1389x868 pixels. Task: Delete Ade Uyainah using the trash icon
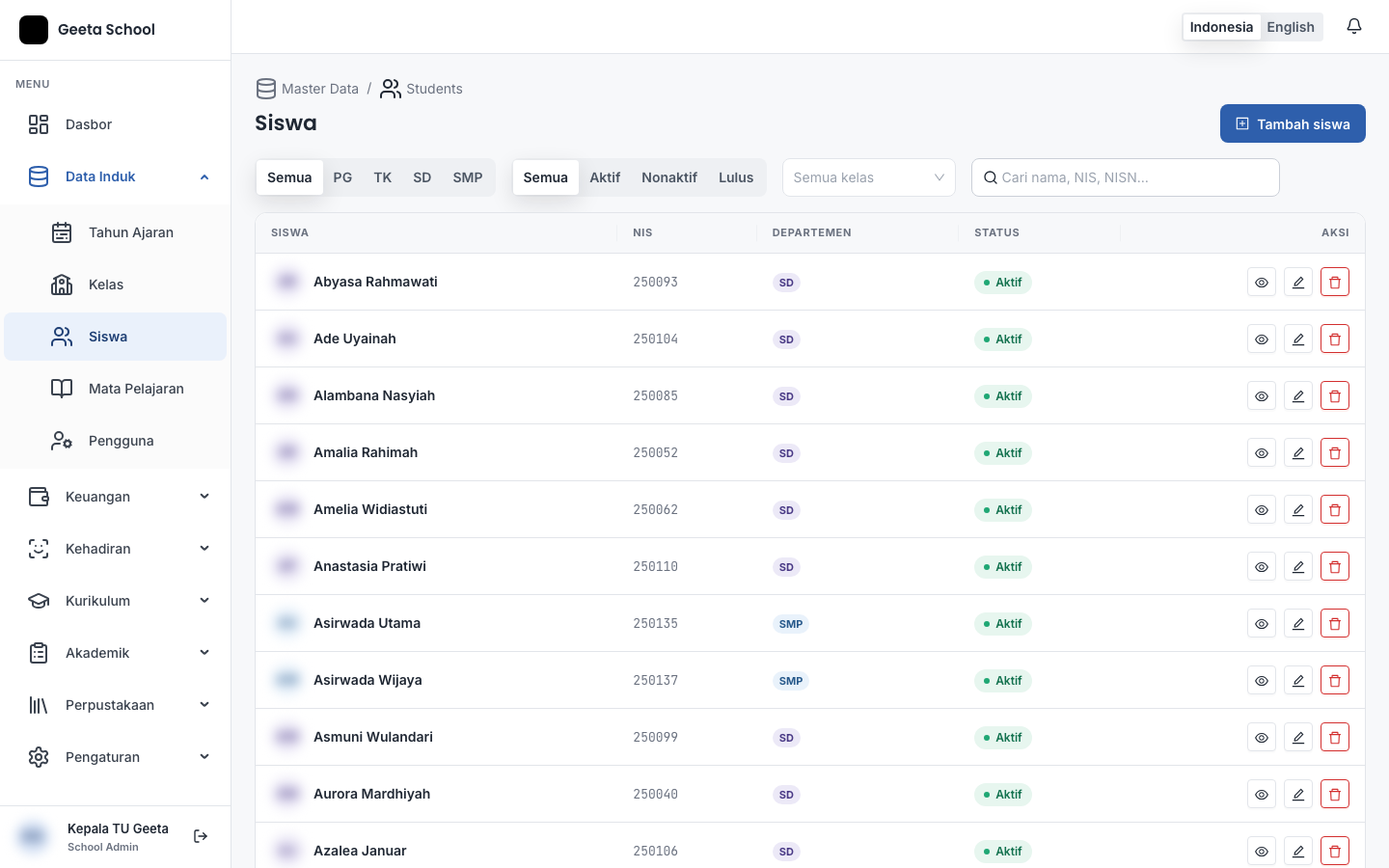pos(1335,339)
